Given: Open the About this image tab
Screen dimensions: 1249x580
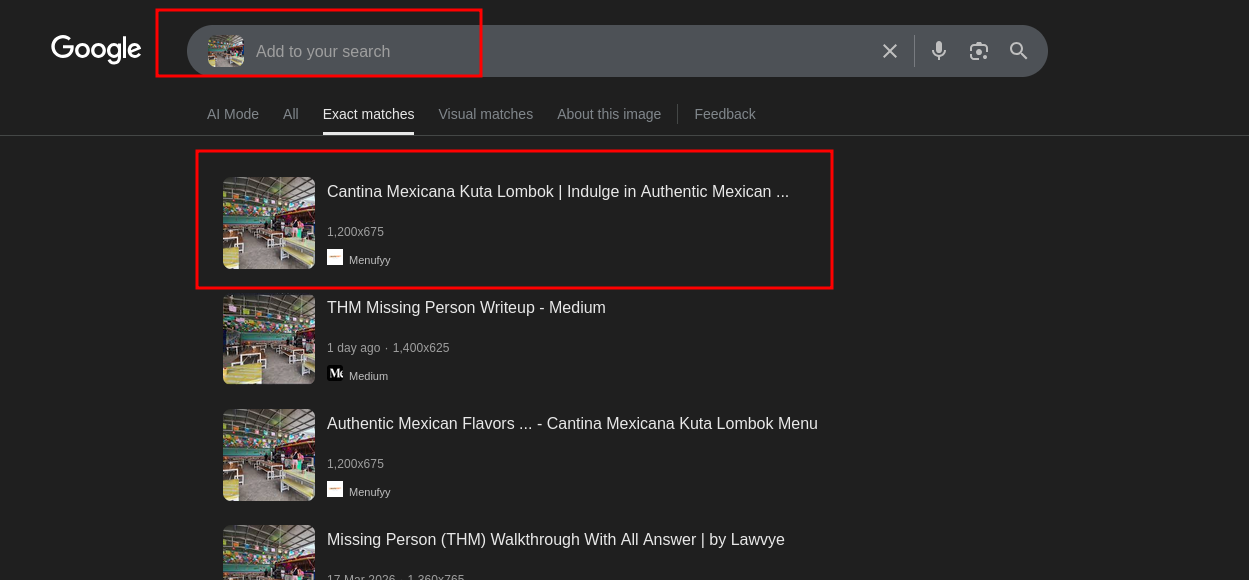Looking at the screenshot, I should coord(609,114).
